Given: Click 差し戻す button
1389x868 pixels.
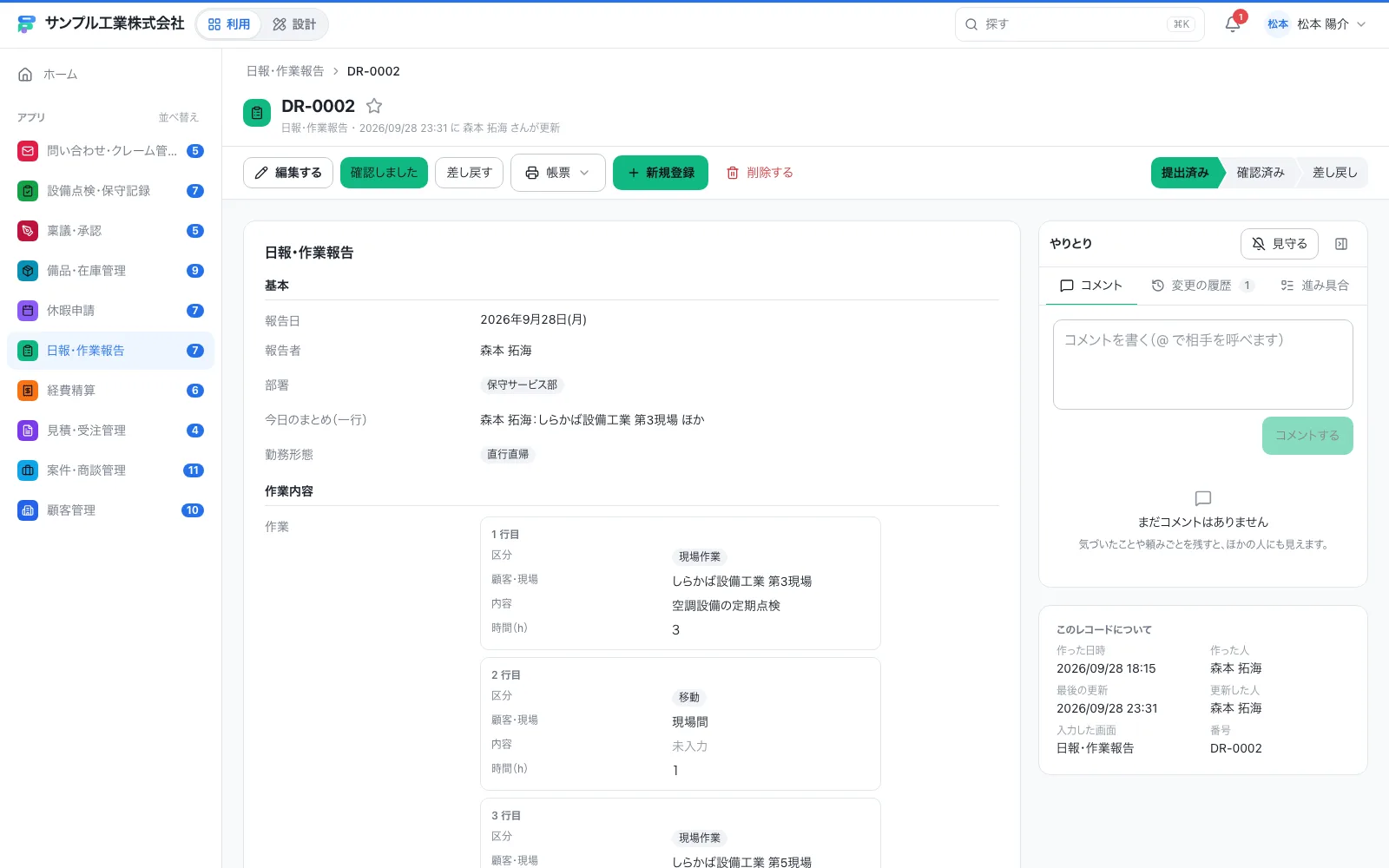Looking at the screenshot, I should tap(469, 173).
